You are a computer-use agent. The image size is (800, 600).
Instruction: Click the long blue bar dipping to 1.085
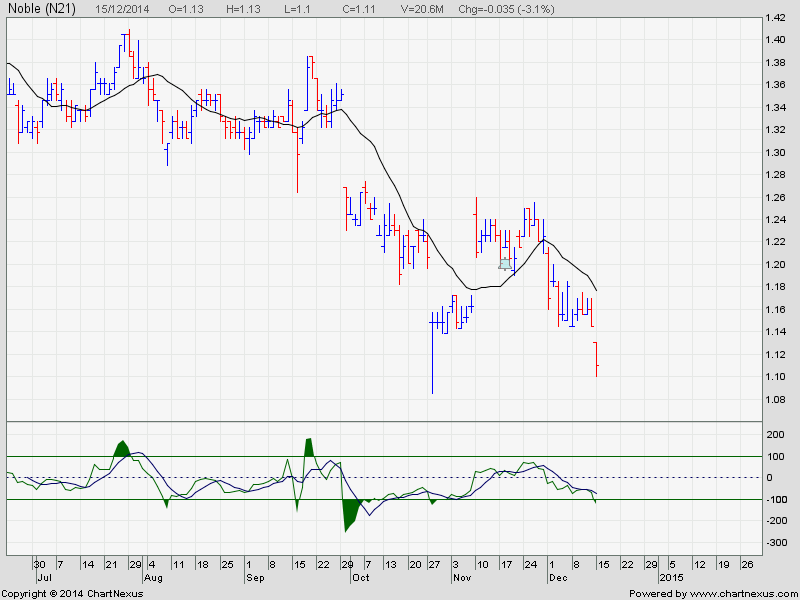[432, 353]
